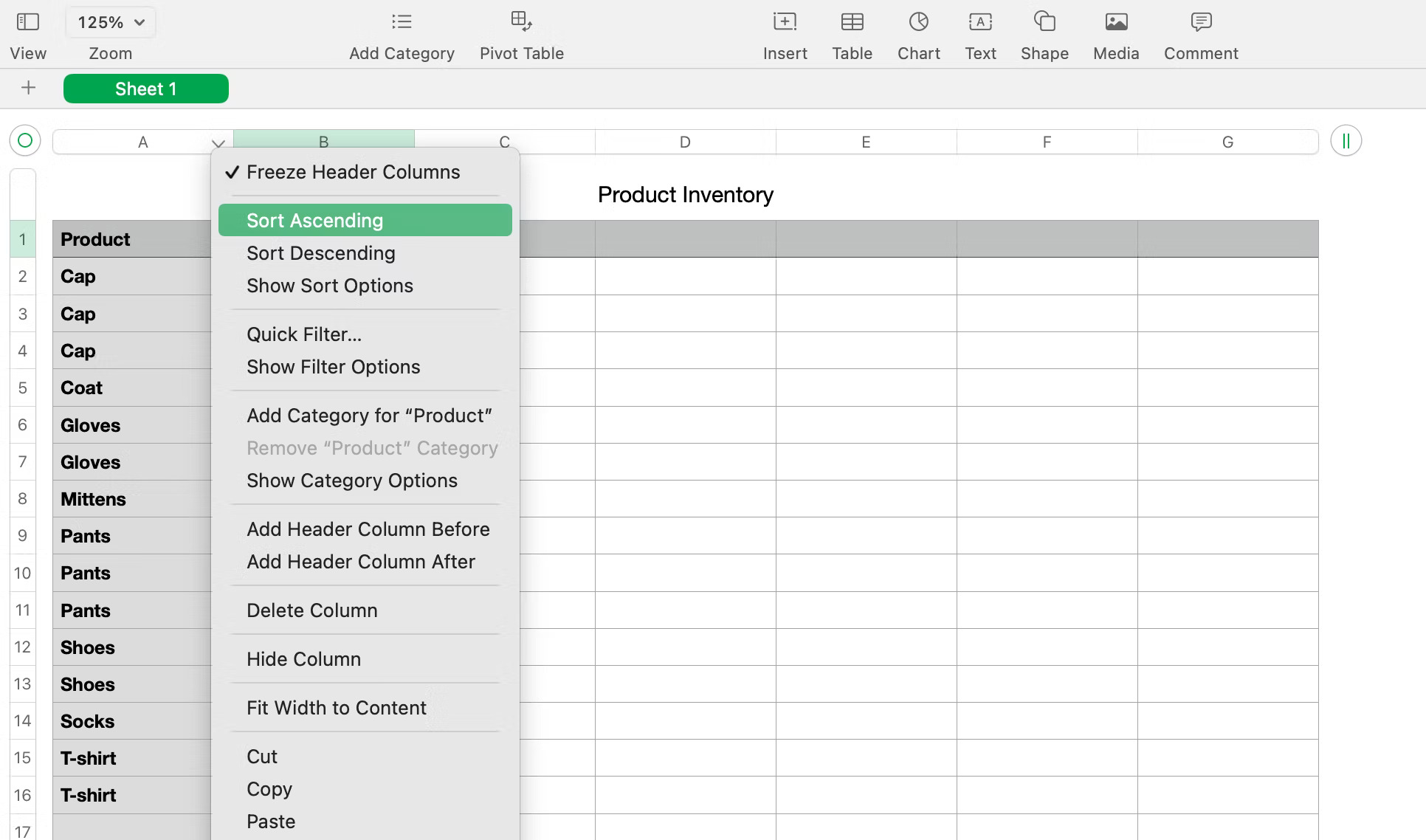1426x840 pixels.
Task: Choose Show Sort Options from the menu
Action: pos(330,286)
